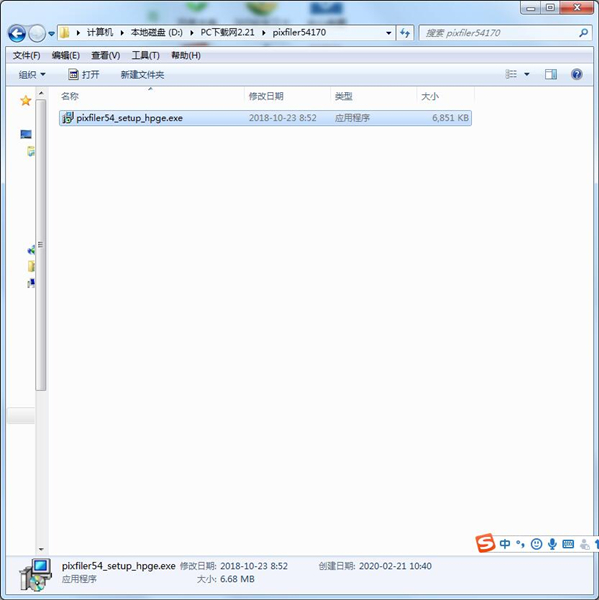This screenshot has width=599, height=600.
Task: Open the recent pages dropdown arrow
Action: pyautogui.click(x=51, y=34)
